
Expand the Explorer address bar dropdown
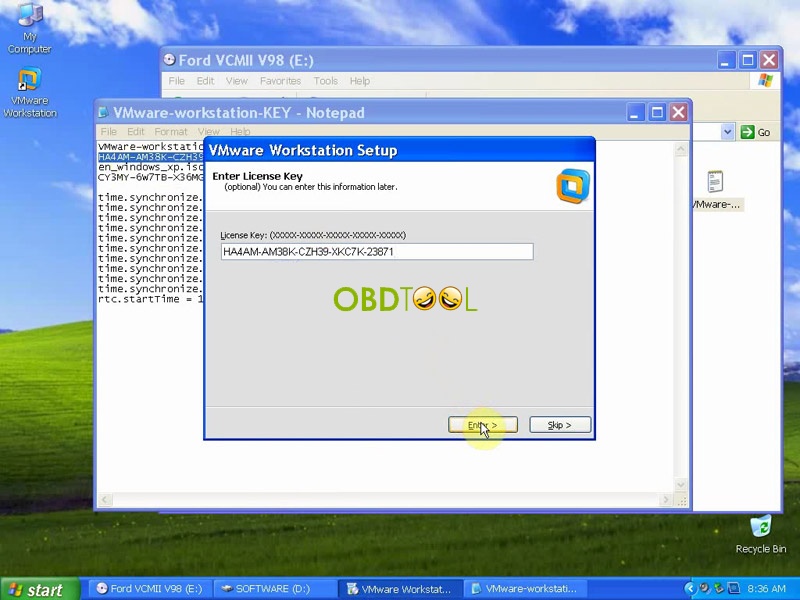728,132
